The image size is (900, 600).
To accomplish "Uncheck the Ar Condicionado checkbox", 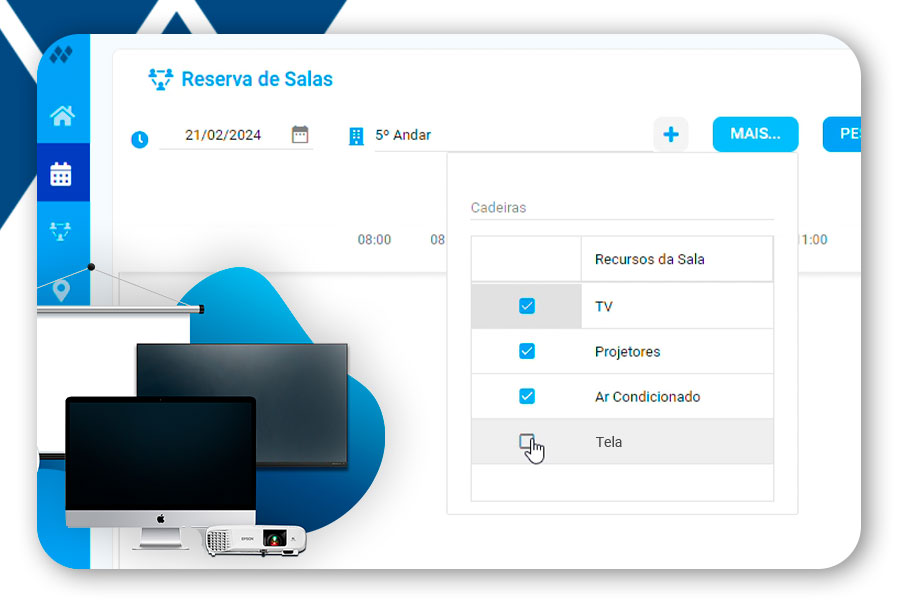I will (x=526, y=396).
